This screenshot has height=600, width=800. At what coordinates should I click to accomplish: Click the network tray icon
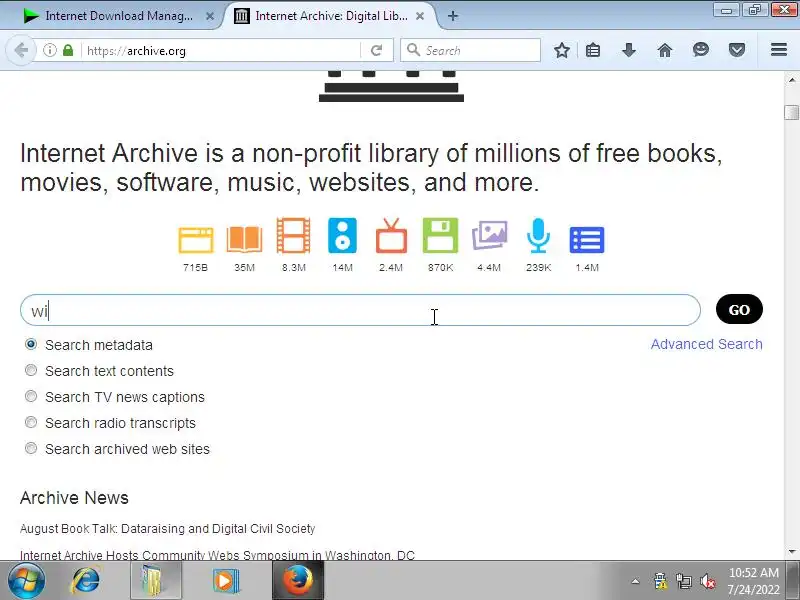tap(684, 581)
